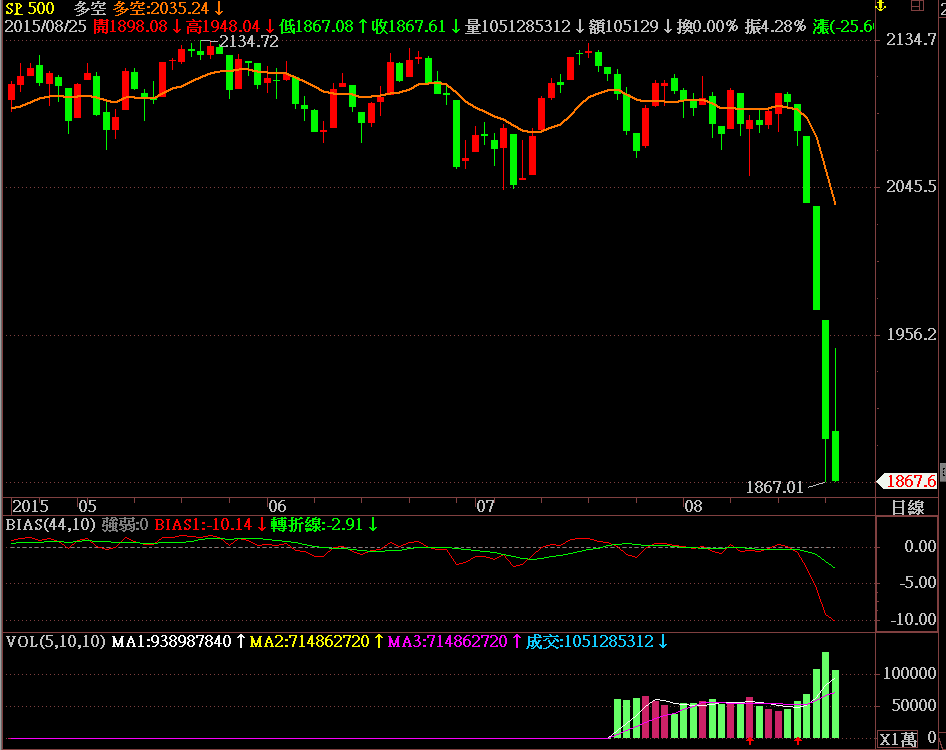Open the window layout grid icon

point(917,5)
